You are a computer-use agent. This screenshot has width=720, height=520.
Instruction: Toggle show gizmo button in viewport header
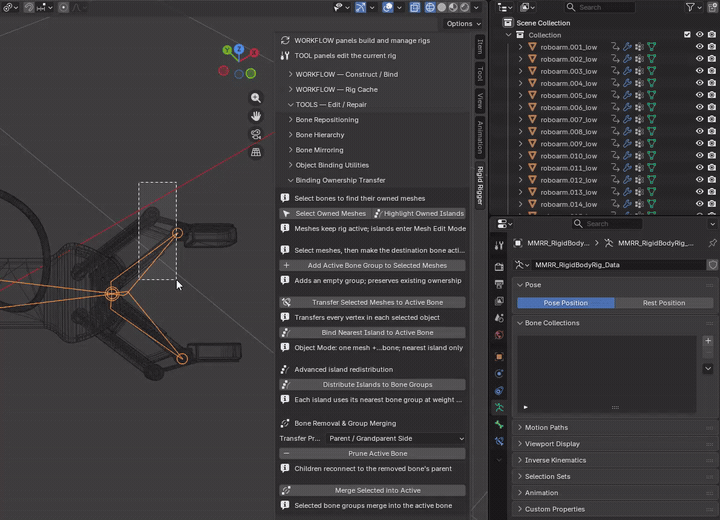[x=360, y=7]
